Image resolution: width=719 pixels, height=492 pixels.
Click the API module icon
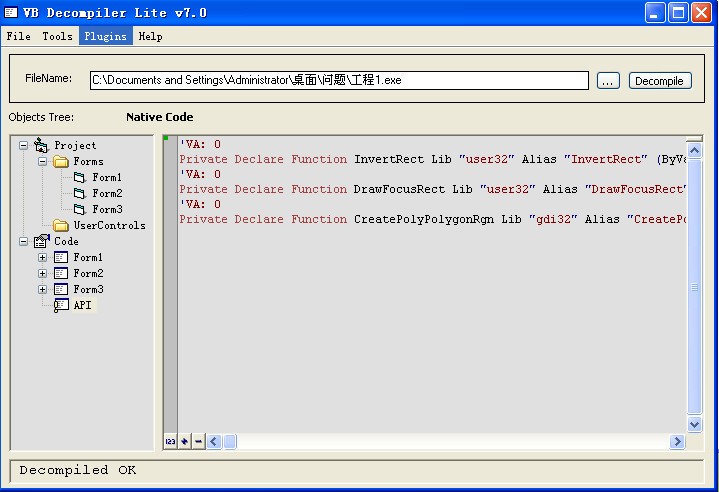tap(61, 305)
